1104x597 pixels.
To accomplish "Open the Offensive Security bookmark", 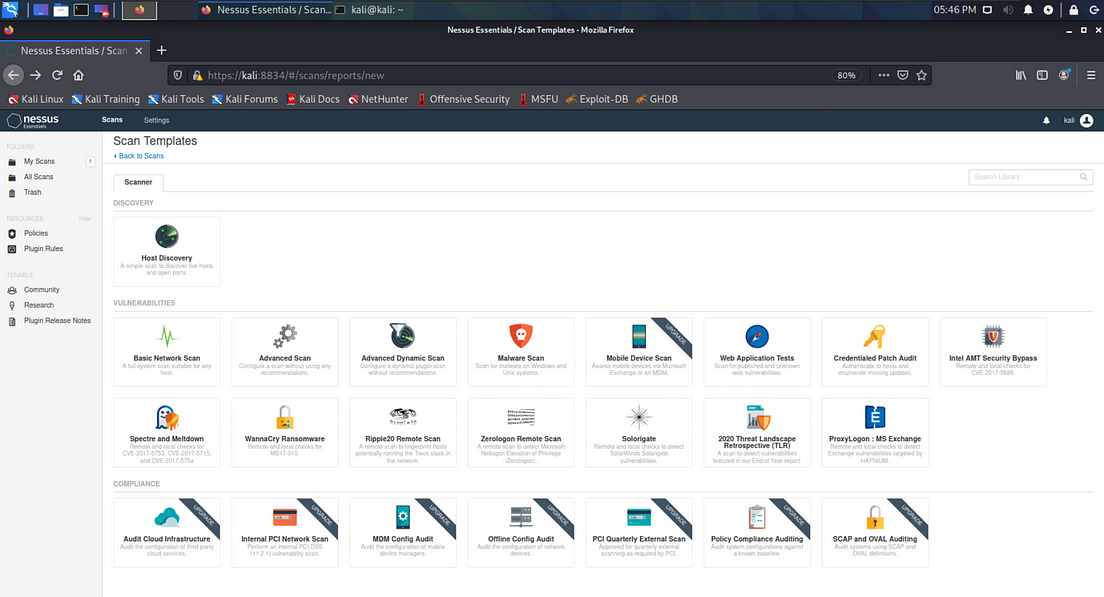I will [x=463, y=99].
